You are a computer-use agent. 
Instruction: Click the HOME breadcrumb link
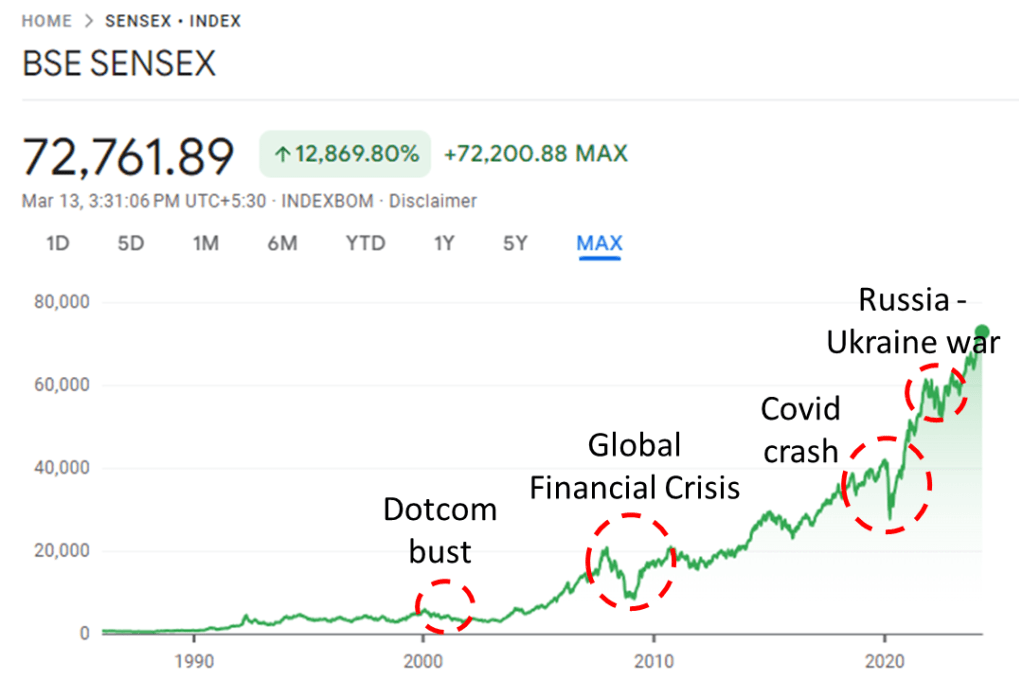point(48,21)
